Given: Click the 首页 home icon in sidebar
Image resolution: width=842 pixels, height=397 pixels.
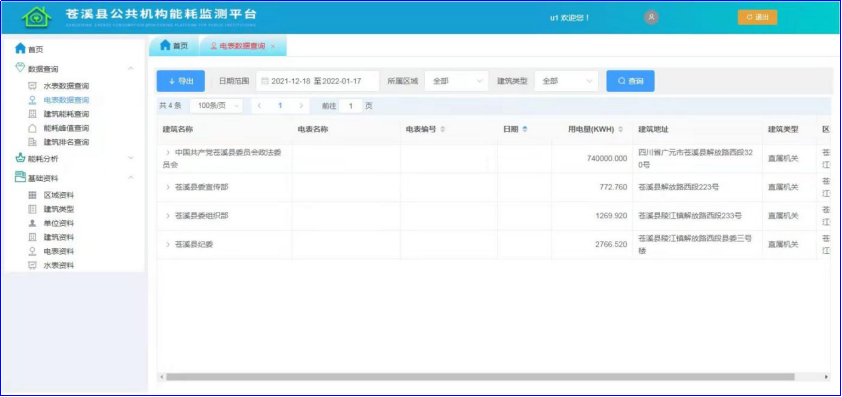Looking at the screenshot, I should (x=20, y=49).
